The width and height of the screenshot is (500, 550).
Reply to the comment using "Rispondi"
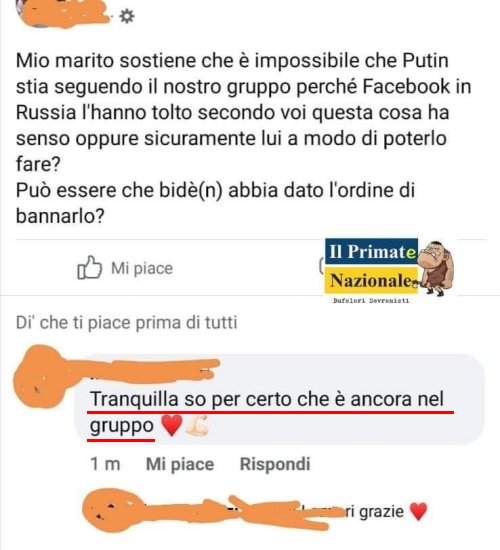tap(275, 464)
